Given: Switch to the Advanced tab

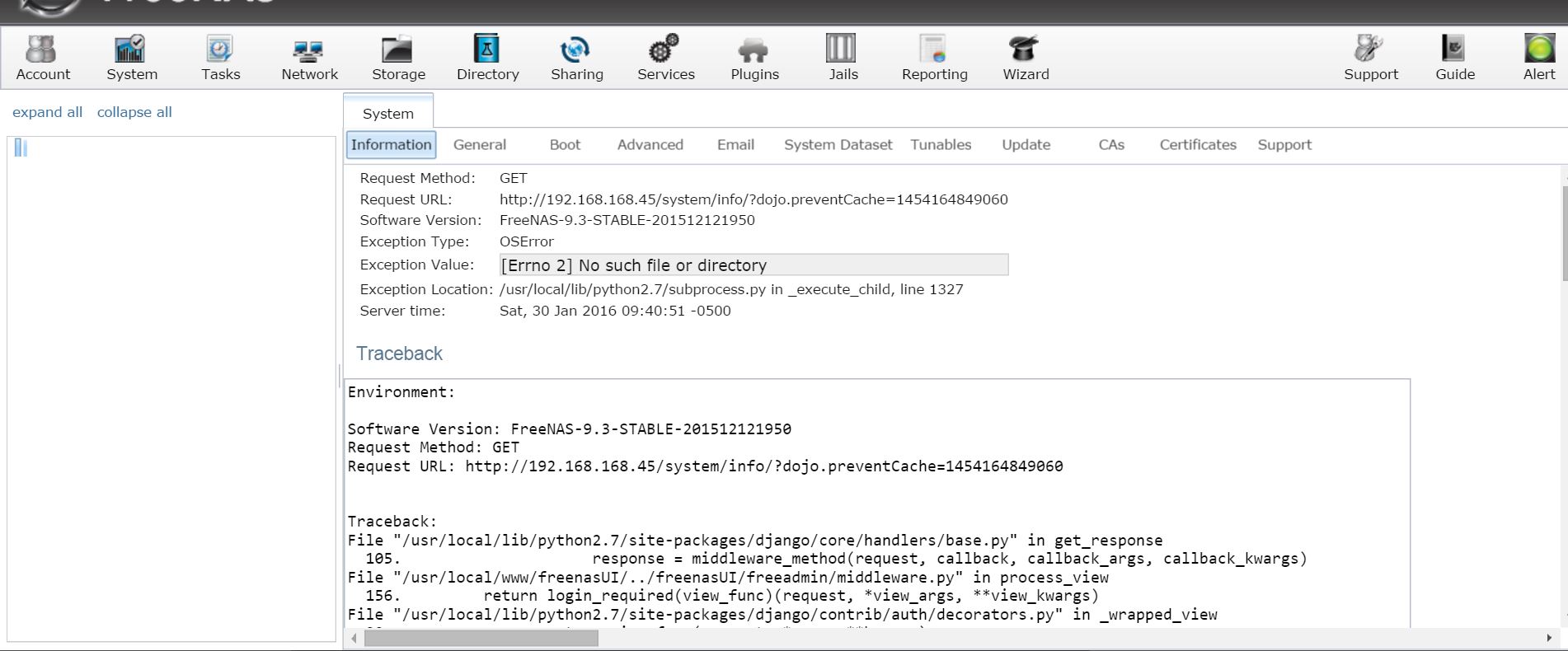Looking at the screenshot, I should pyautogui.click(x=650, y=145).
